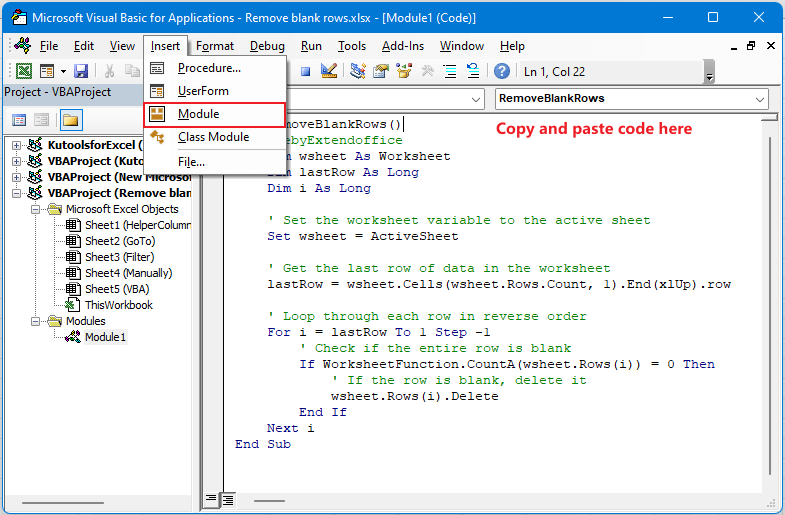
Task: Click the greyed hammer-and-wrench Toolbox icon
Action: (427, 71)
